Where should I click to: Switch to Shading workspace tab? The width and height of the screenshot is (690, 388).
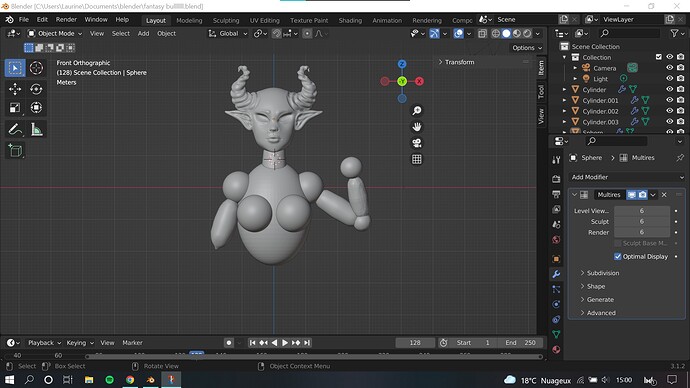pos(350,20)
